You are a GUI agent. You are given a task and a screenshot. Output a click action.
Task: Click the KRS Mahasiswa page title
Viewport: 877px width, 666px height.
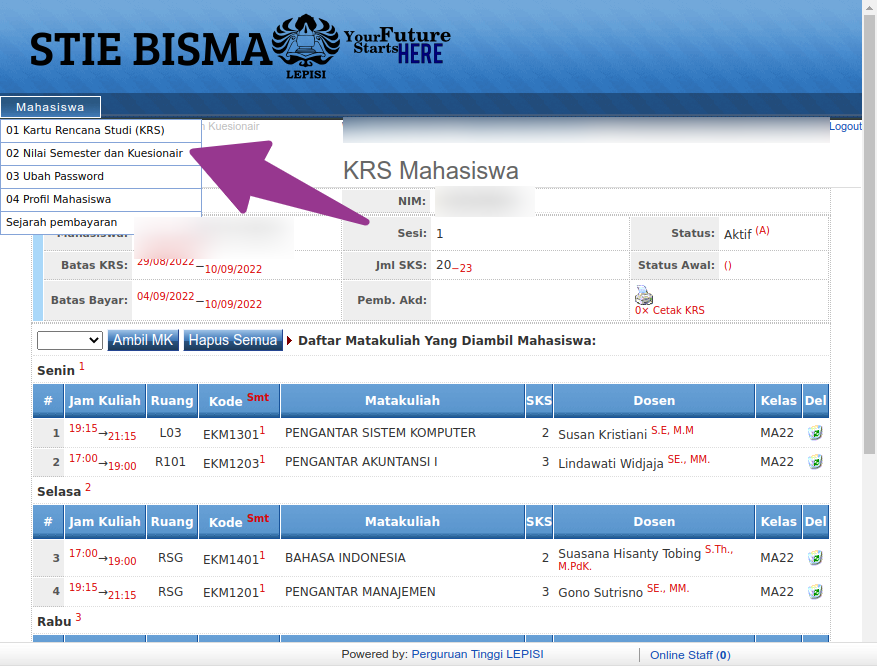coord(431,171)
